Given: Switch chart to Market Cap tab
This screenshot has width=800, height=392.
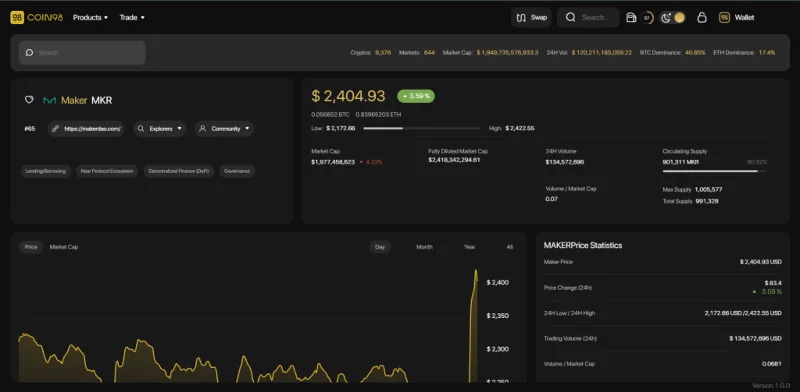Looking at the screenshot, I should [64, 247].
